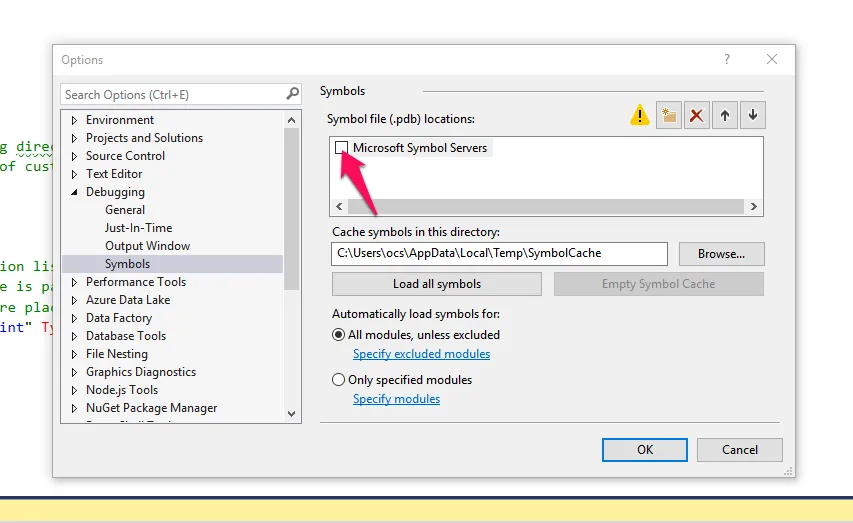The height and width of the screenshot is (523, 853).
Task: Expand the Database Tools node
Action: [x=75, y=336]
